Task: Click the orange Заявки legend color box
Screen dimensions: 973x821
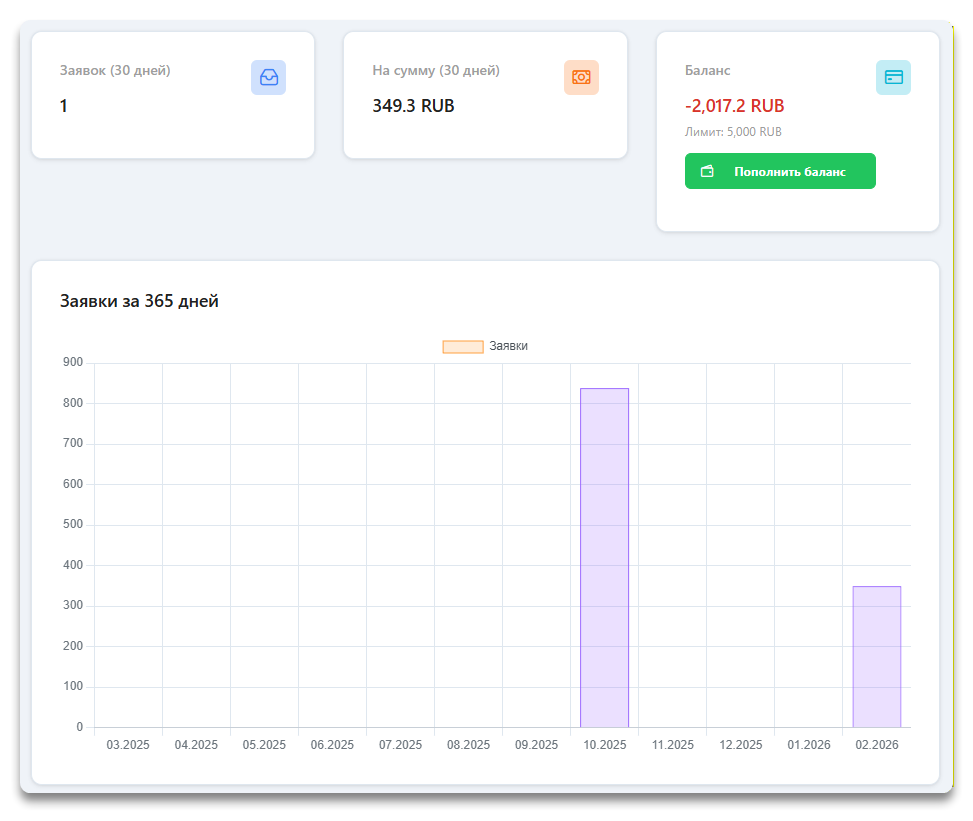Action: click(x=463, y=346)
